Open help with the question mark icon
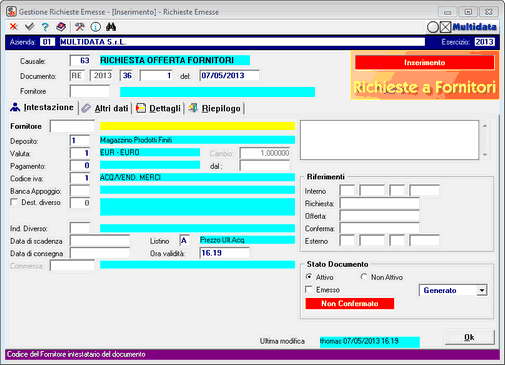505x365 pixels. (45, 27)
